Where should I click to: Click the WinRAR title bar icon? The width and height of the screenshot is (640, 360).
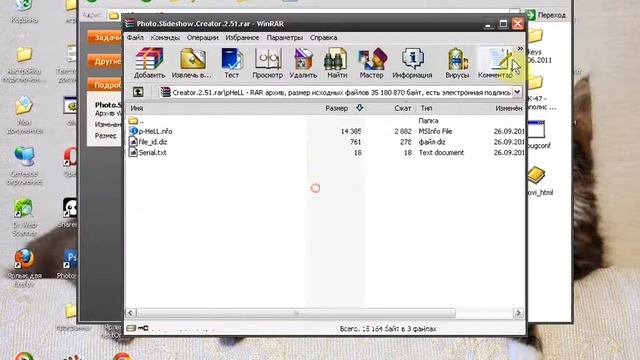130,24
